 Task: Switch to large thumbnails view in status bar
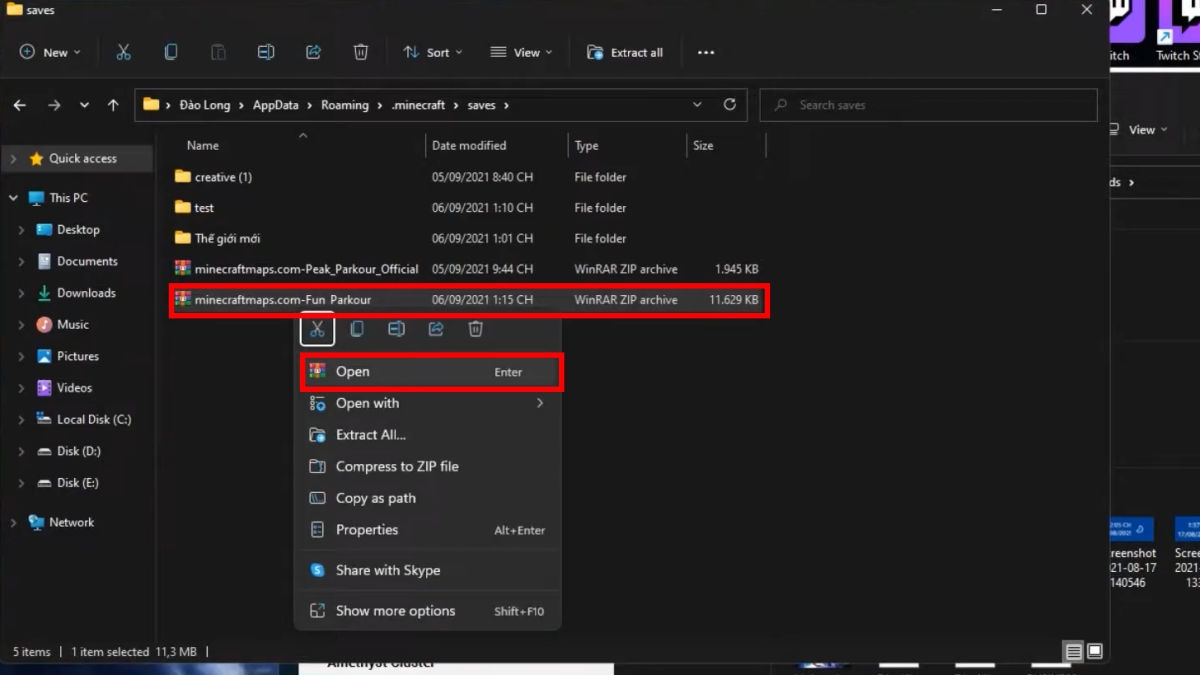1094,652
